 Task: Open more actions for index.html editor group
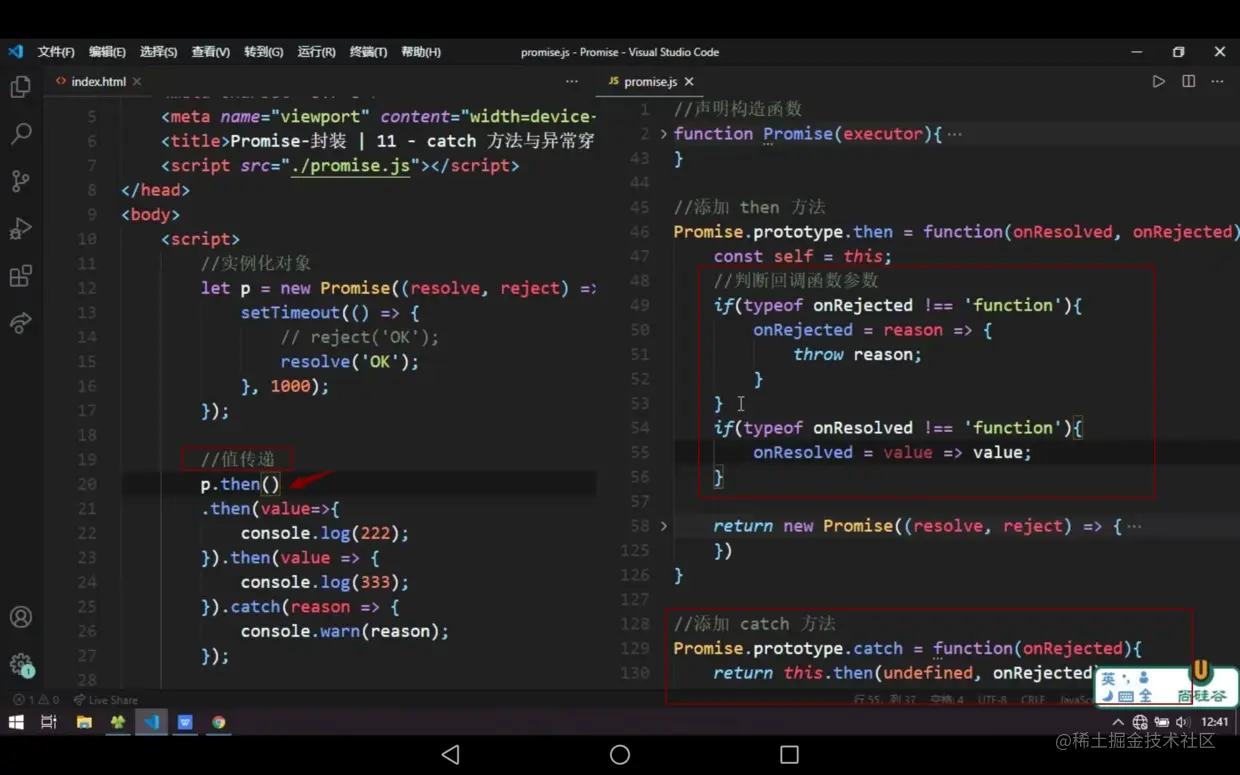[x=572, y=81]
